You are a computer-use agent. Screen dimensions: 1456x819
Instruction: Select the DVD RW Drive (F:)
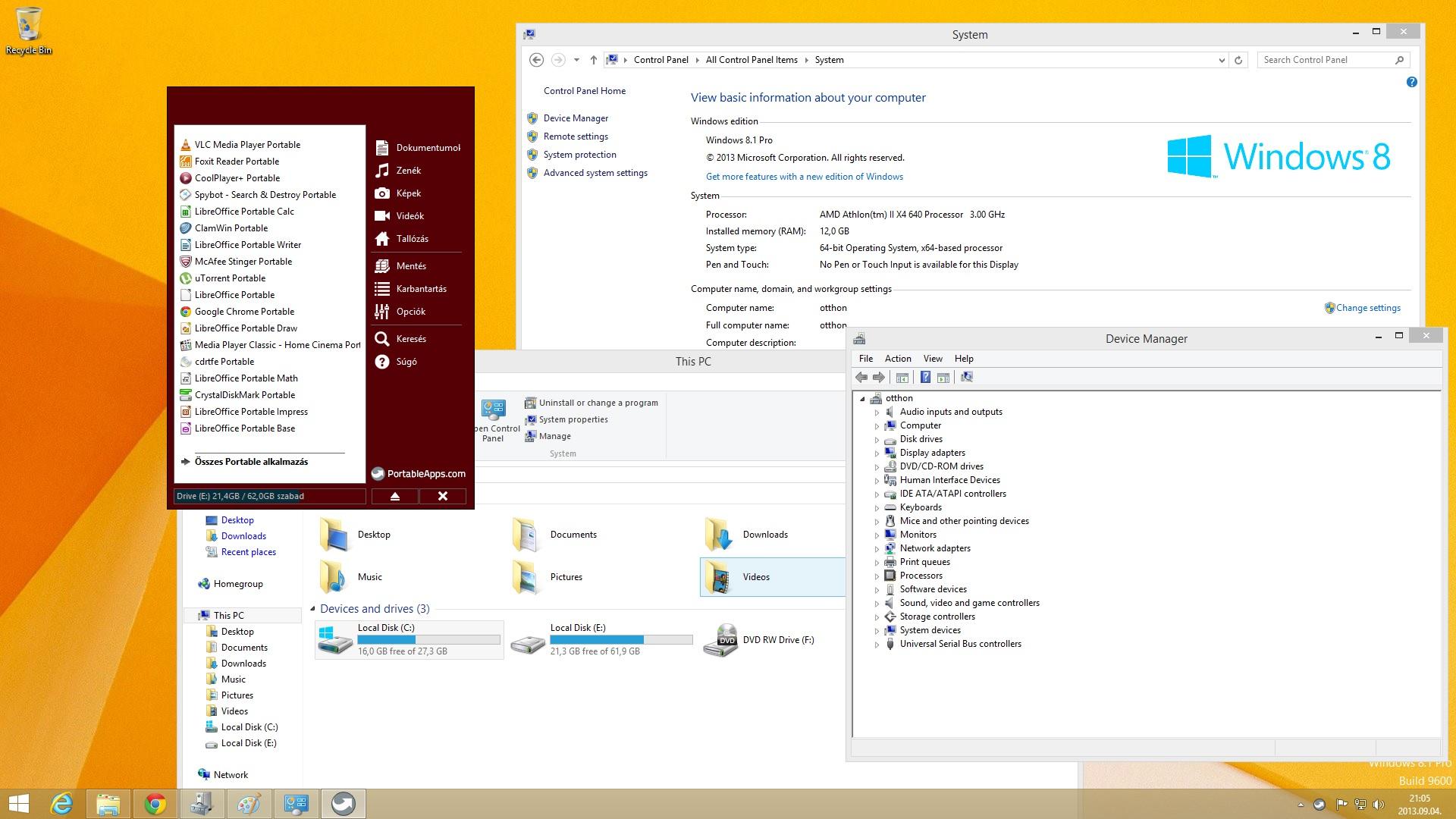[x=760, y=640]
